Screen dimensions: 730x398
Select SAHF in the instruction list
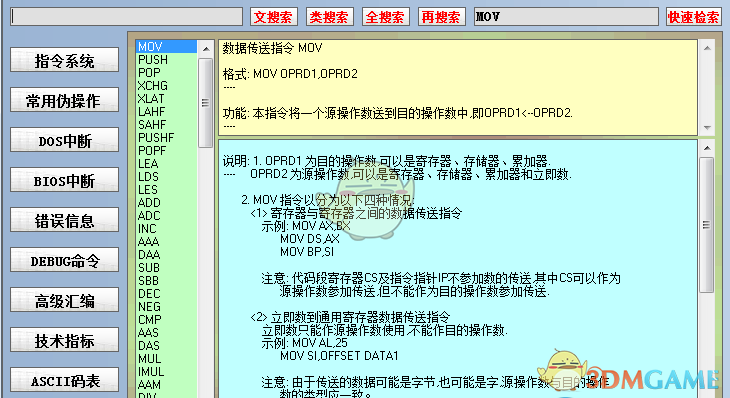pyautogui.click(x=166, y=125)
